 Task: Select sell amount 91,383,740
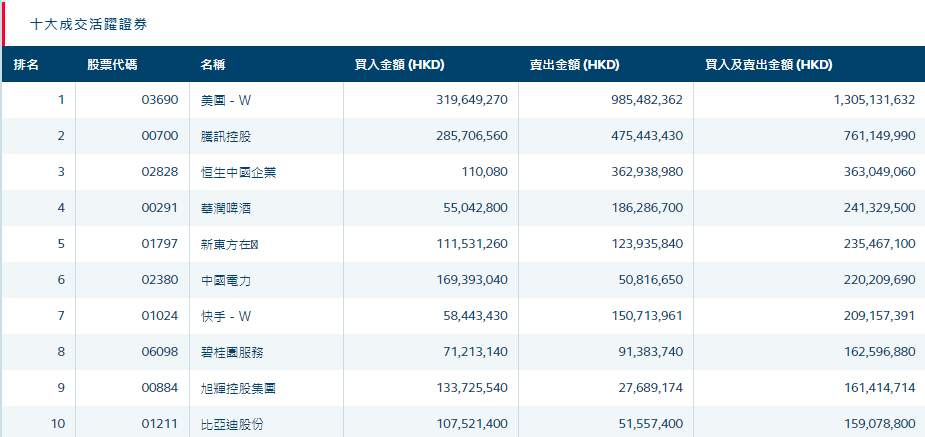[650, 352]
